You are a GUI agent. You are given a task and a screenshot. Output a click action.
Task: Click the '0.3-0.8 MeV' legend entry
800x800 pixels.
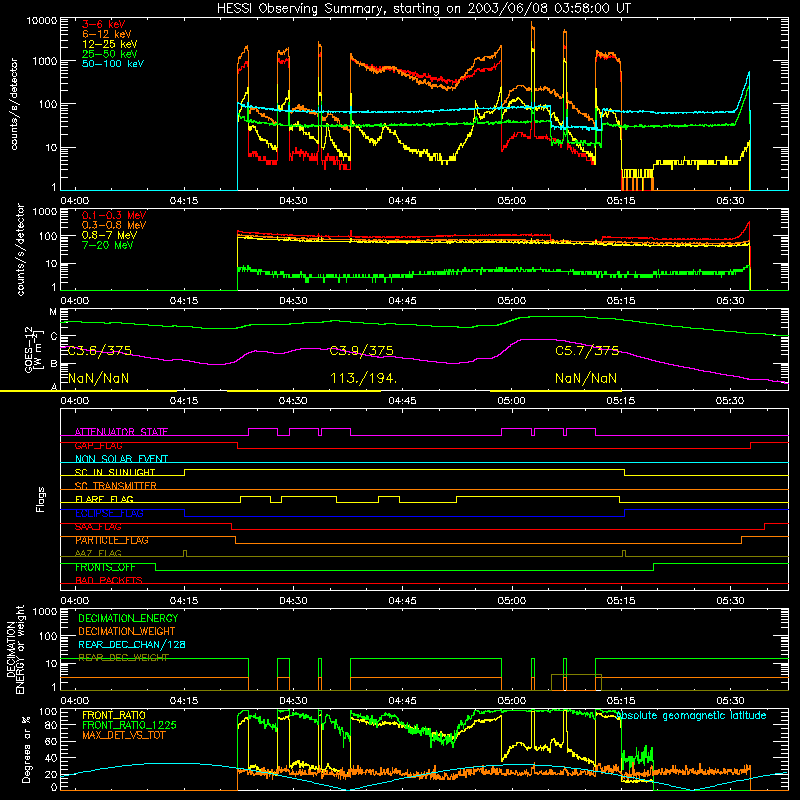114,225
